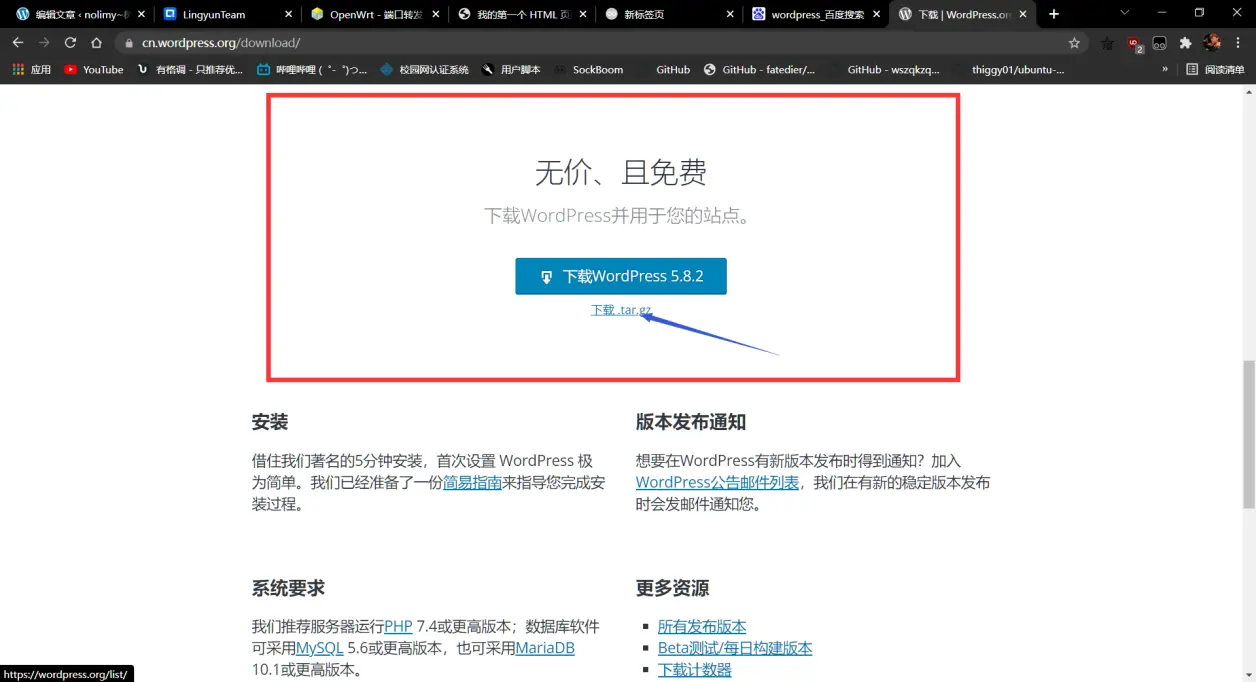The height and width of the screenshot is (682, 1256).
Task: Open the uBlock Origin extension icon
Action: (x=1134, y=43)
